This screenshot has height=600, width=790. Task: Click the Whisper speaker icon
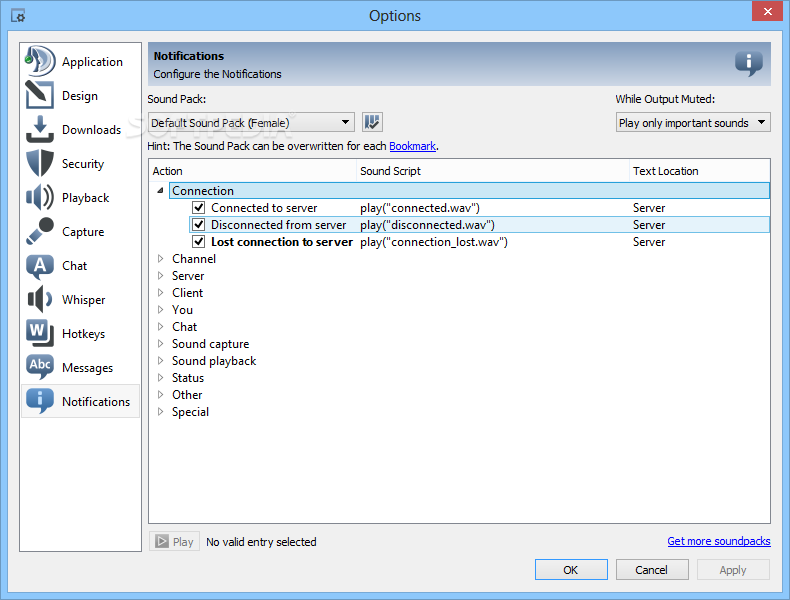point(40,299)
